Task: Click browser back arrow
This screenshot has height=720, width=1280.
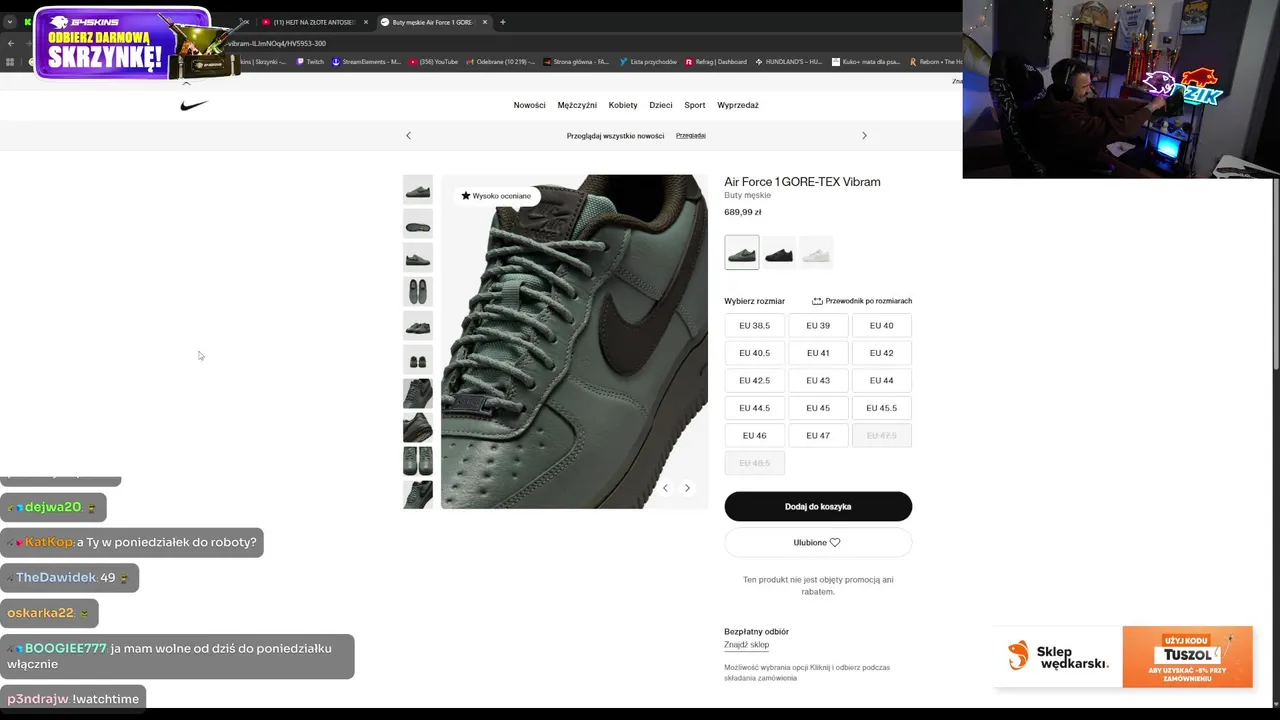Action: pos(11,43)
